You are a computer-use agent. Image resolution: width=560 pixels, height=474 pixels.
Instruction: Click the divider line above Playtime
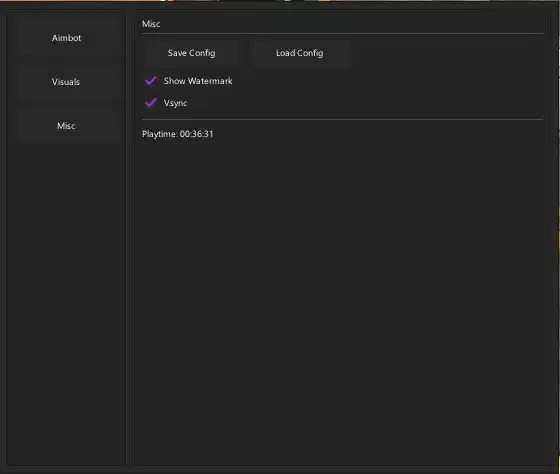click(342, 119)
